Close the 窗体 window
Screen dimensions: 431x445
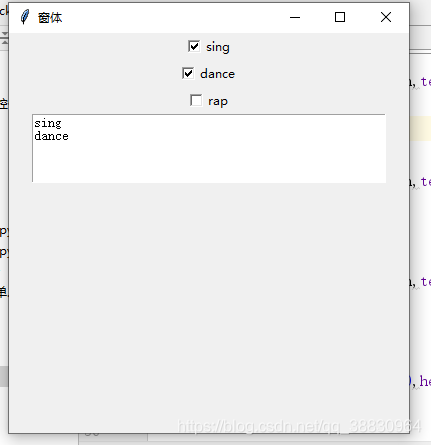(x=386, y=17)
